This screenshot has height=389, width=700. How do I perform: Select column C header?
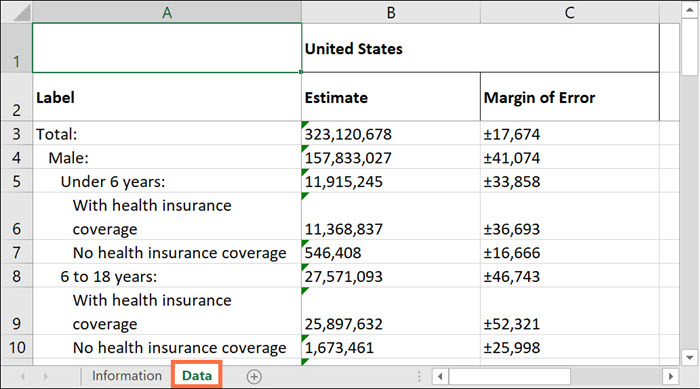570,12
